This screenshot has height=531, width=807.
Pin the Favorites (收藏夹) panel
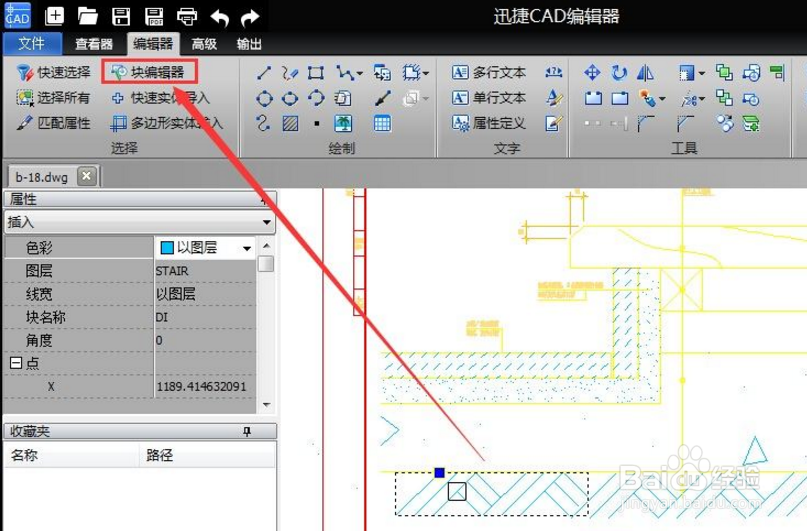coord(247,431)
